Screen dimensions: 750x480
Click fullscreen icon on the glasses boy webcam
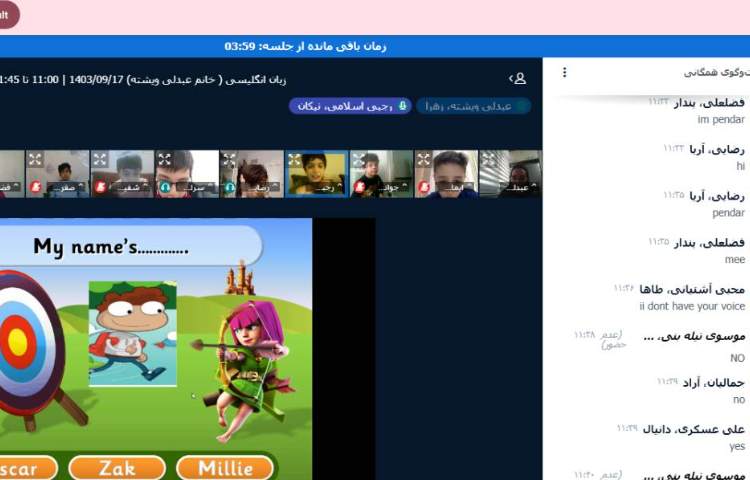(x=424, y=159)
